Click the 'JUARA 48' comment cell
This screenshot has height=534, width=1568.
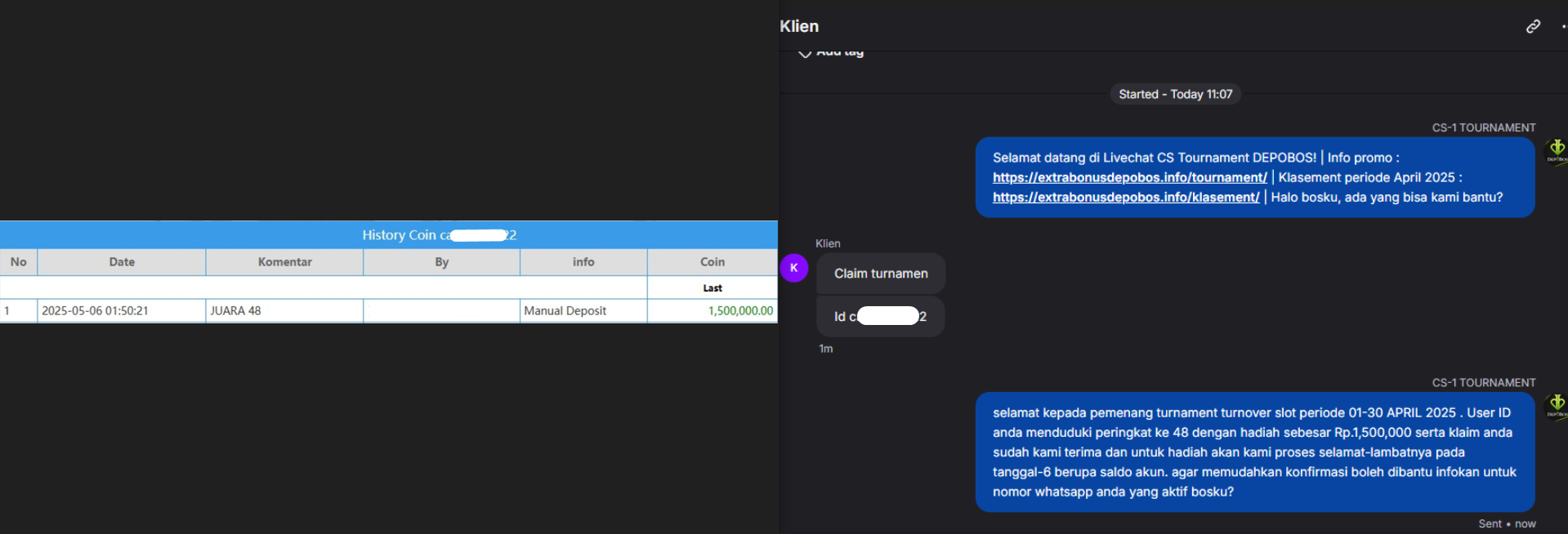284,310
